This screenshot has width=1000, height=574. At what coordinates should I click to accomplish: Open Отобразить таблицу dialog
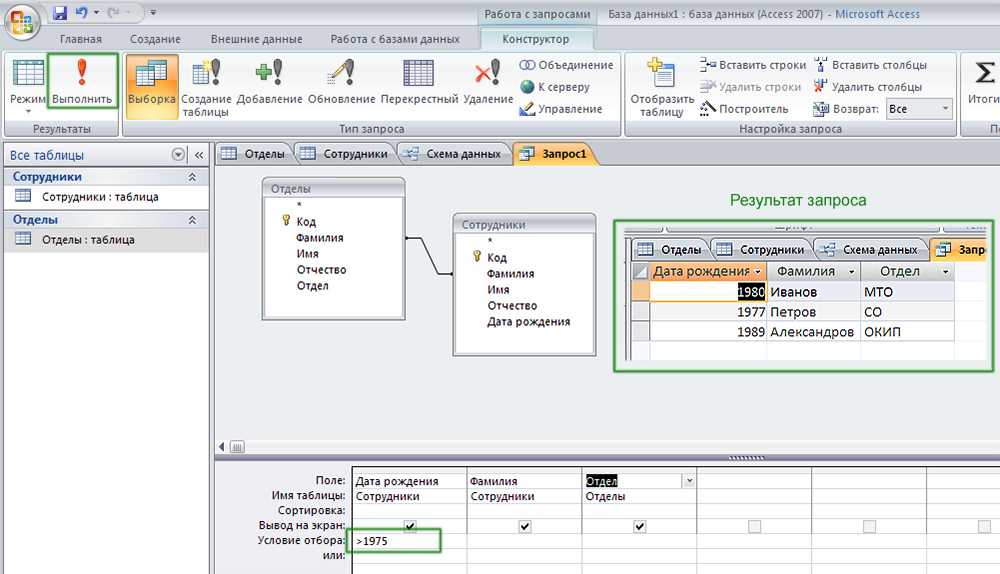click(x=662, y=87)
